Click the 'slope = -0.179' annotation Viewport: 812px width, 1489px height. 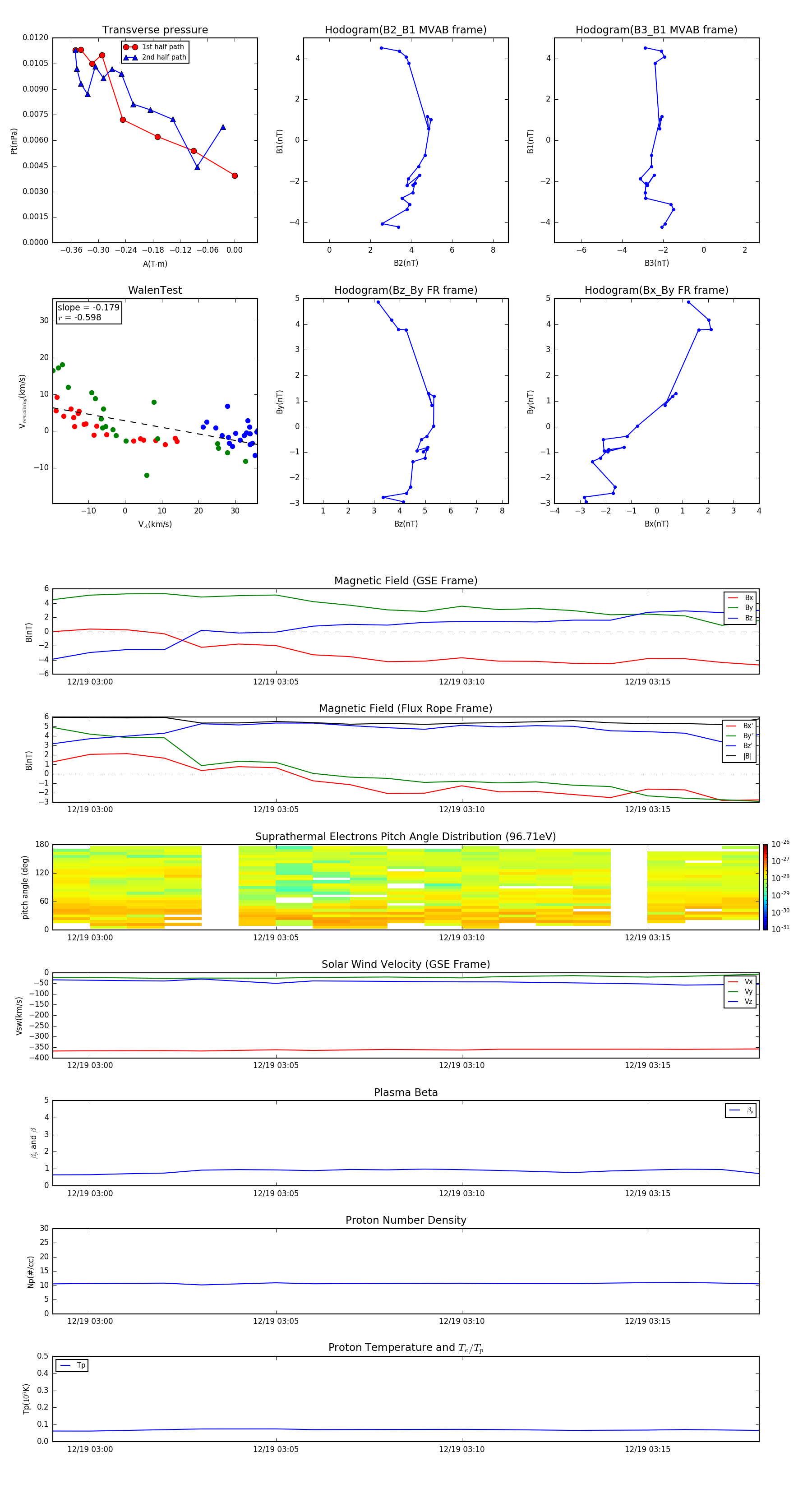pyautogui.click(x=88, y=308)
